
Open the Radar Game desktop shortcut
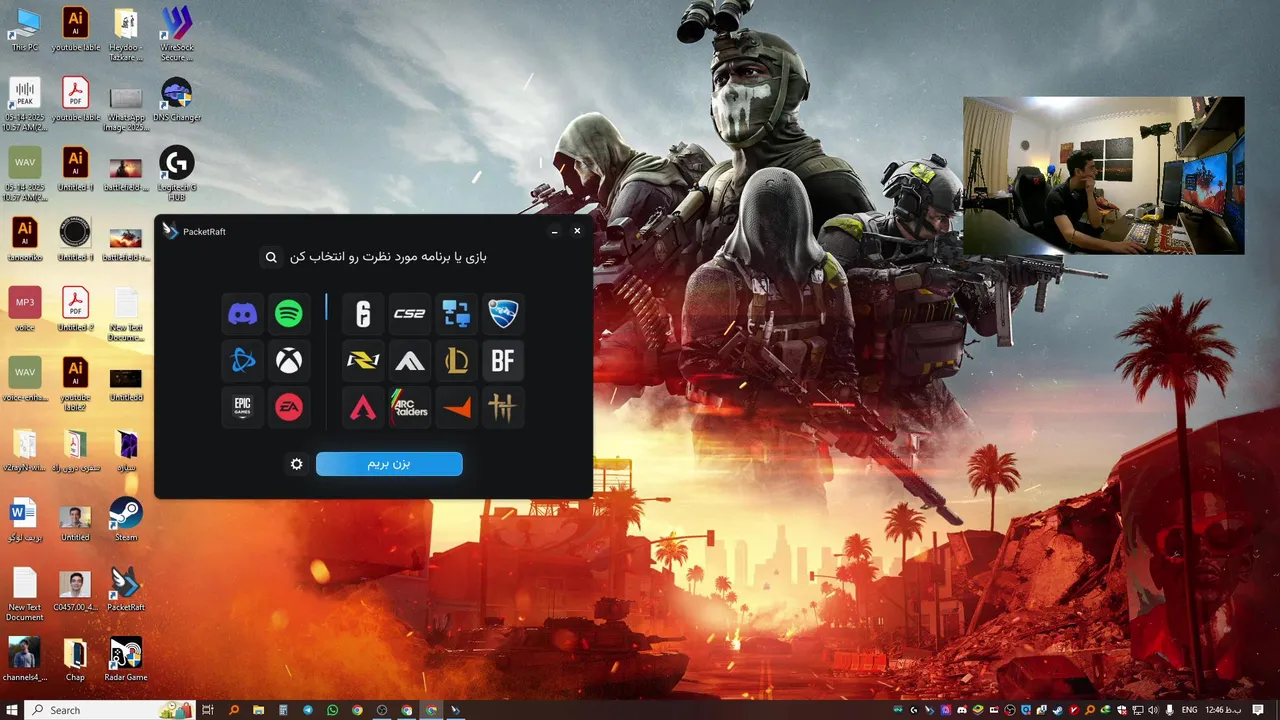(126, 659)
